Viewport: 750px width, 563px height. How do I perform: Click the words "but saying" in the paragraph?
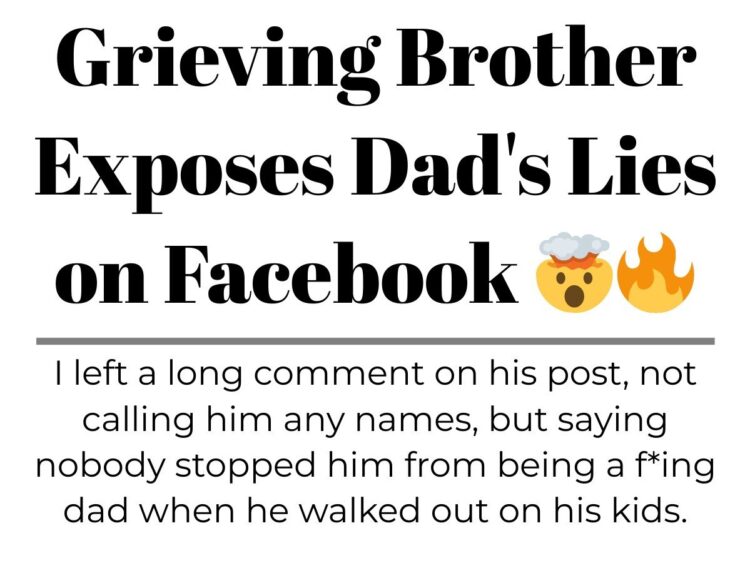(578, 423)
